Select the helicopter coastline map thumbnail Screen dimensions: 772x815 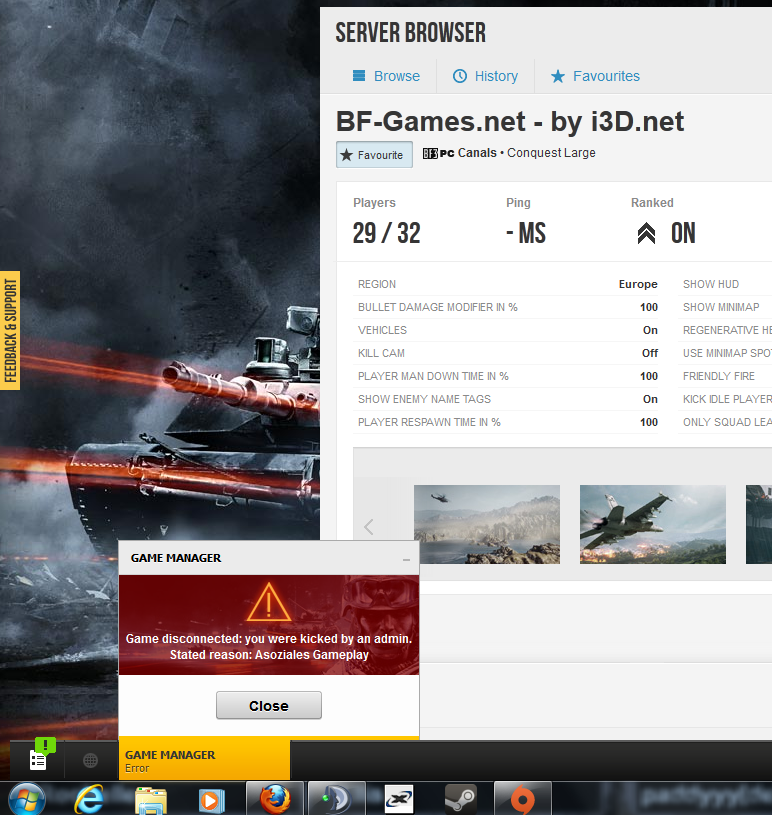point(487,524)
